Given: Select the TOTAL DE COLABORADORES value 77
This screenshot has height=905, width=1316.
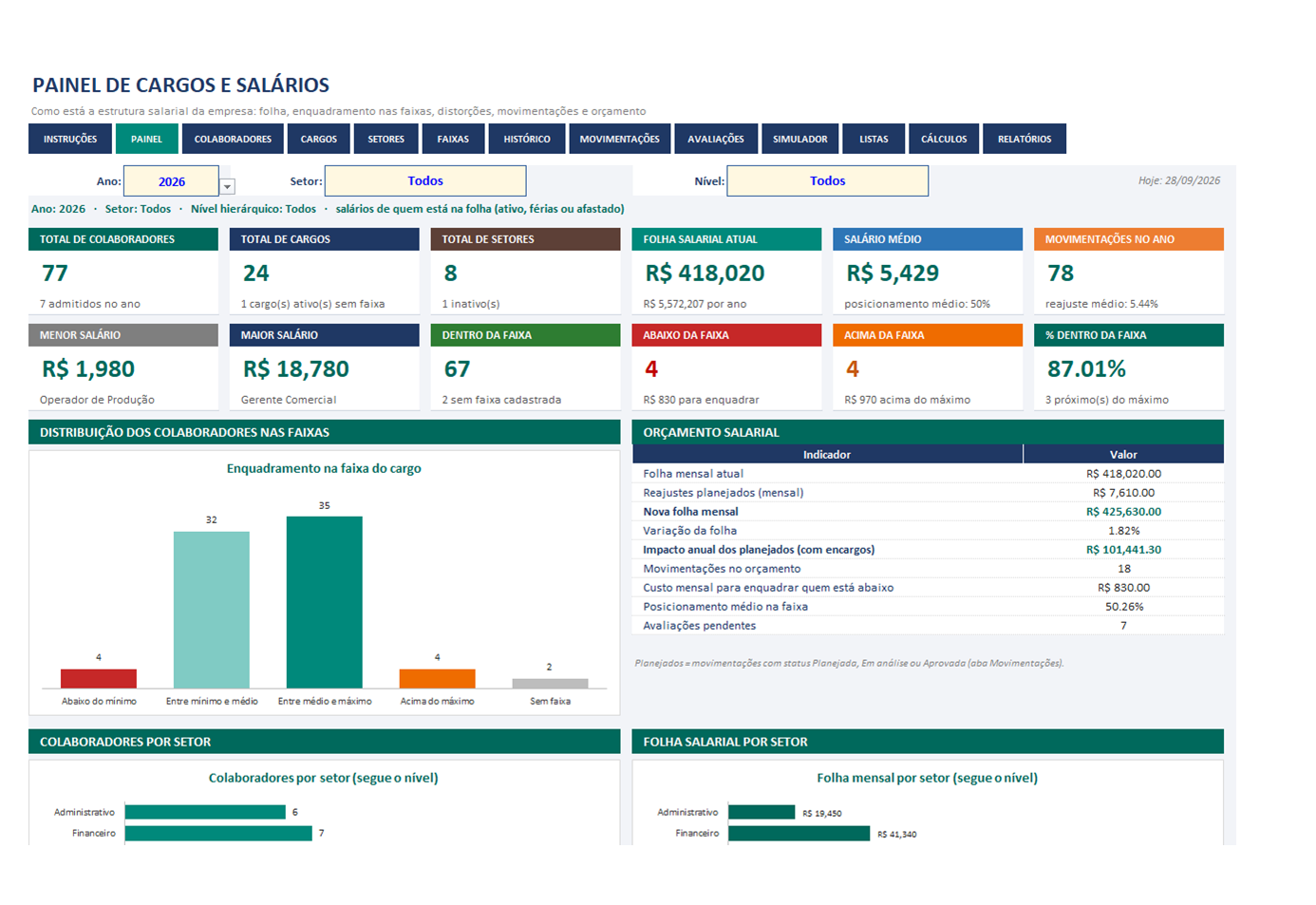Looking at the screenshot, I should point(55,273).
